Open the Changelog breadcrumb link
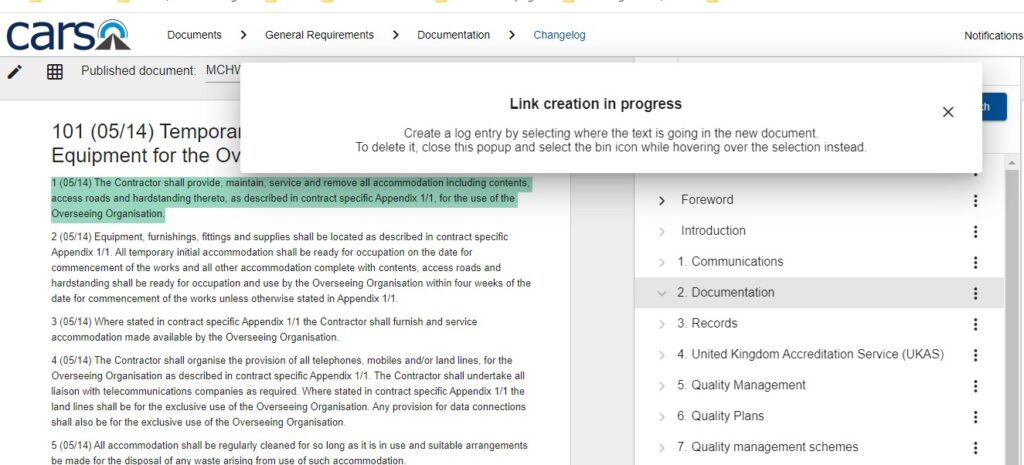 pos(559,35)
